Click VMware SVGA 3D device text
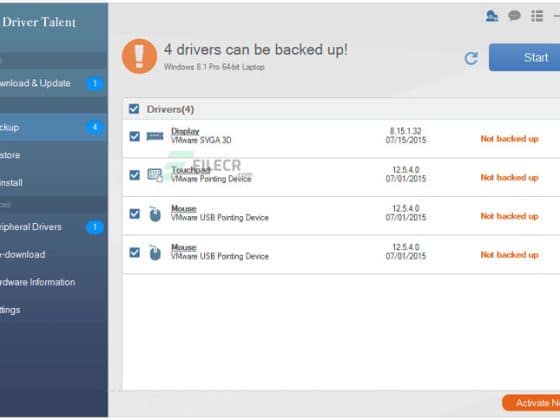Image resolution: width=560 pixels, height=420 pixels. tap(201, 140)
